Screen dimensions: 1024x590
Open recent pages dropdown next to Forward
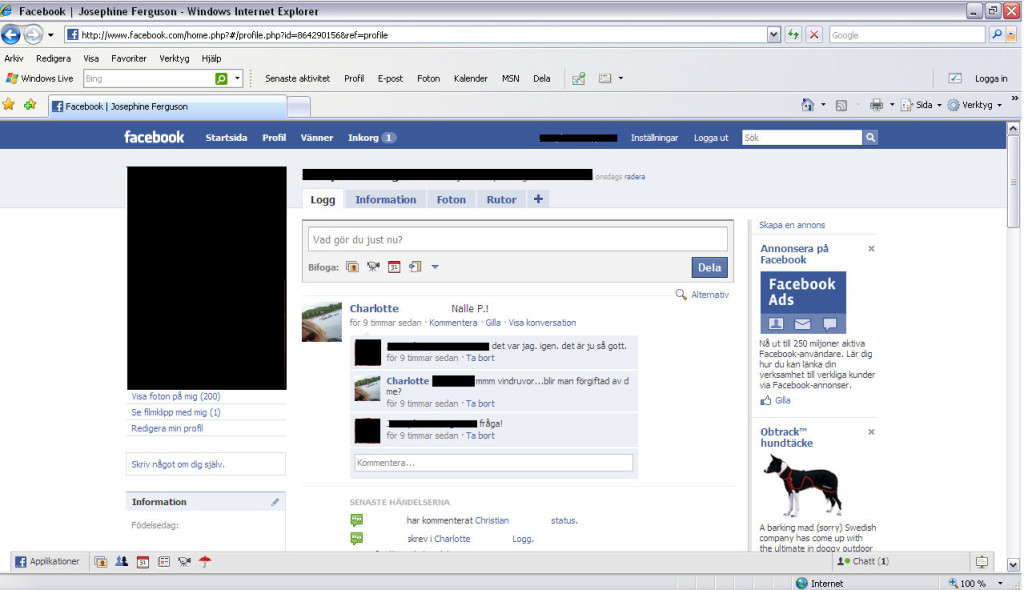pos(50,35)
